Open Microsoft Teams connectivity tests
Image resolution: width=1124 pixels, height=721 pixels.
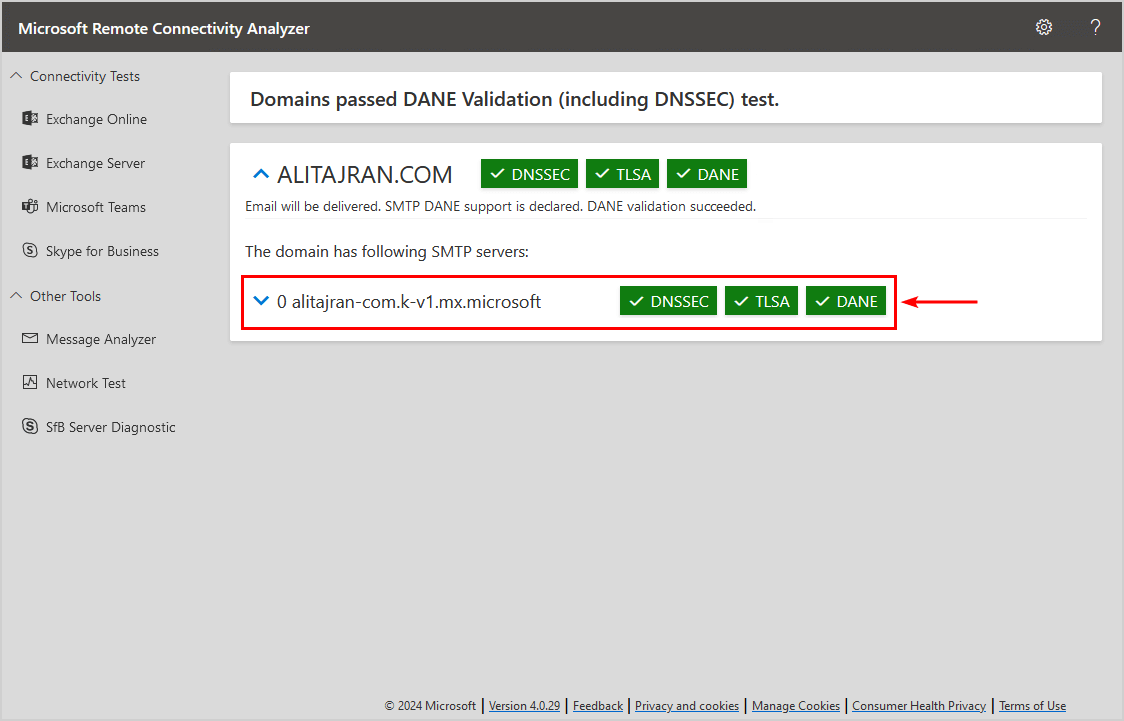click(95, 207)
